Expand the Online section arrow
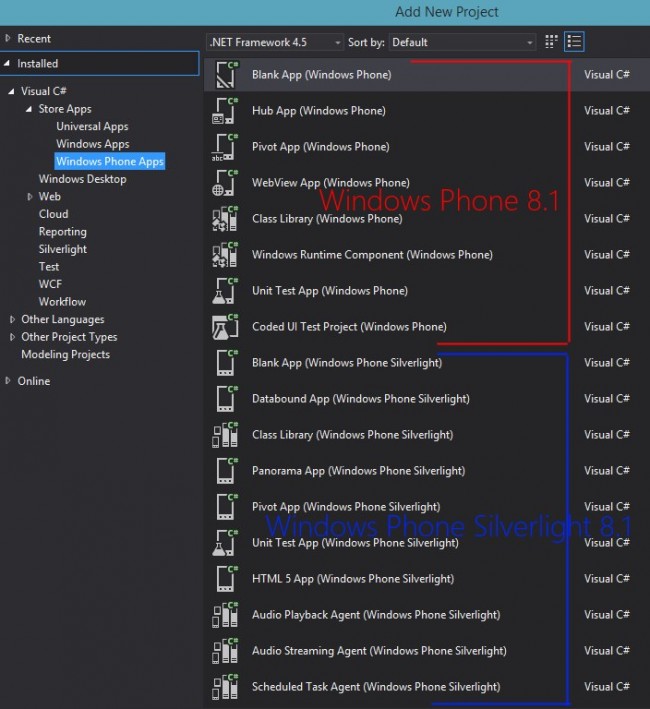 pos(8,381)
